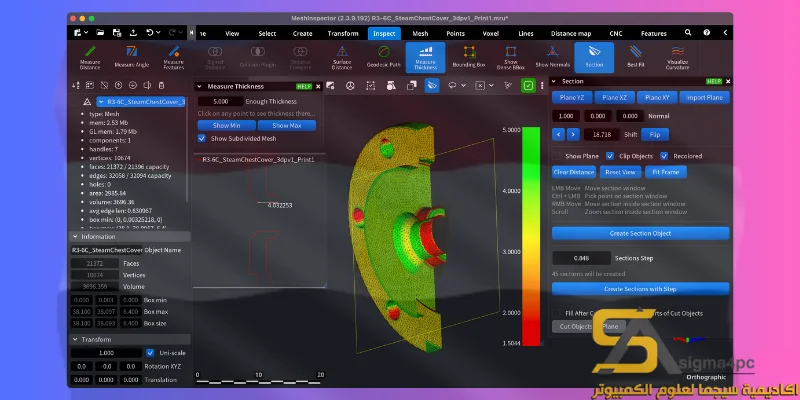Open the Surface Distance tool
The width and height of the screenshot is (800, 400).
[x=341, y=57]
